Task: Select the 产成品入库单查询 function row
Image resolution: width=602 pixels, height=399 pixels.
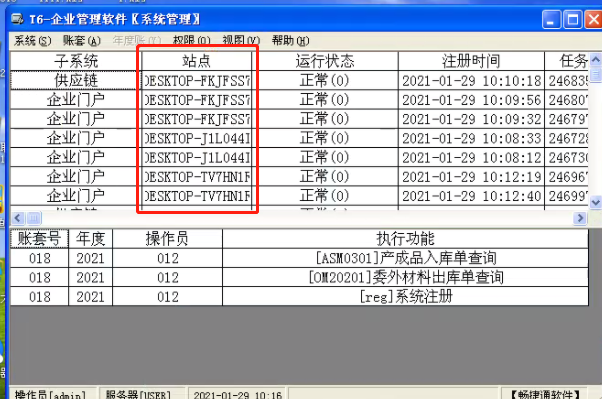Action: (x=299, y=258)
